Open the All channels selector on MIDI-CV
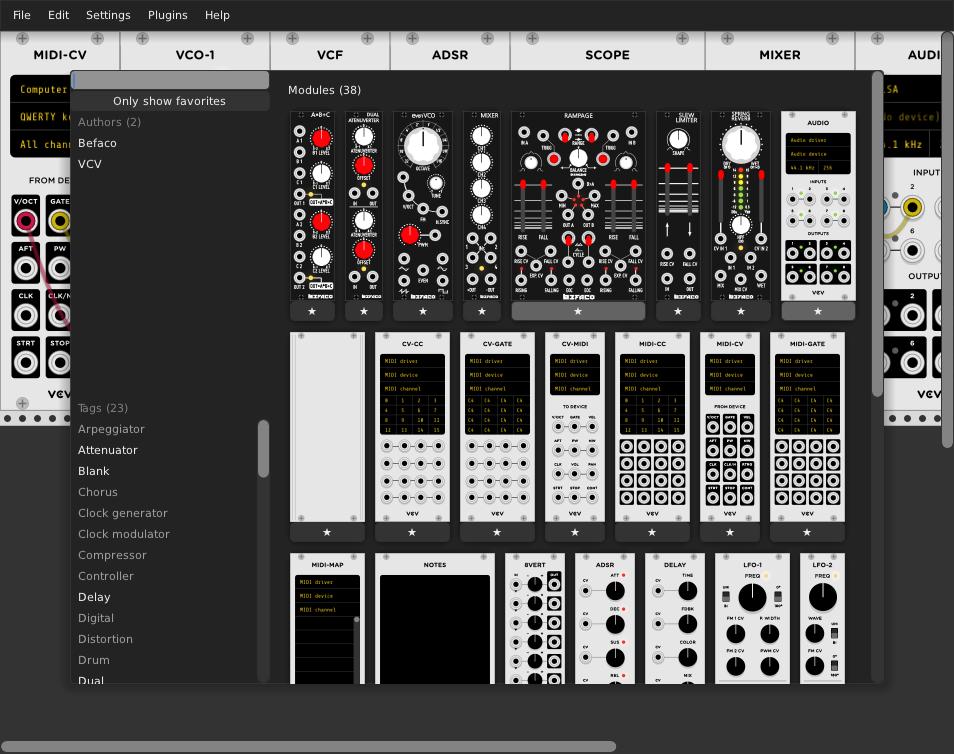 tap(42, 143)
